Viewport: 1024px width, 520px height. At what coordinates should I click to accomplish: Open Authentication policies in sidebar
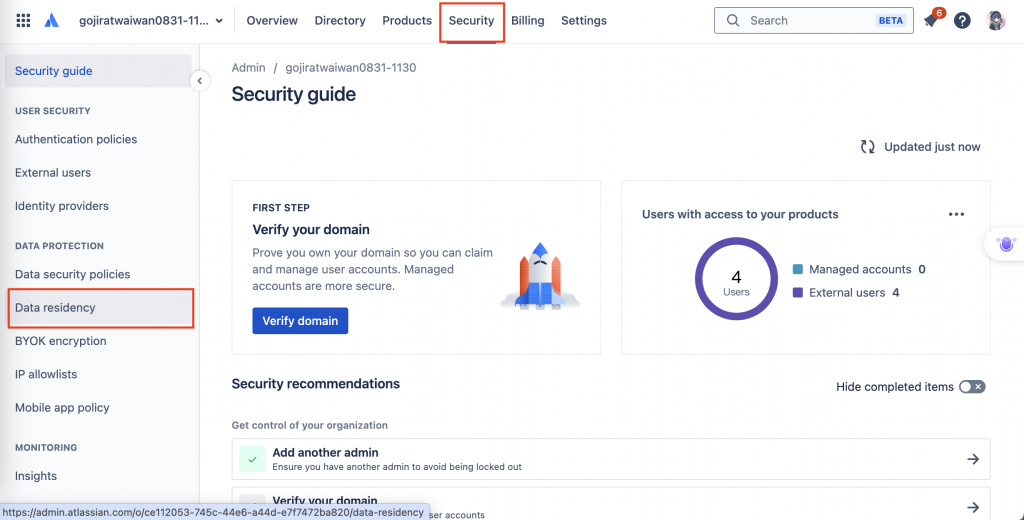click(76, 140)
